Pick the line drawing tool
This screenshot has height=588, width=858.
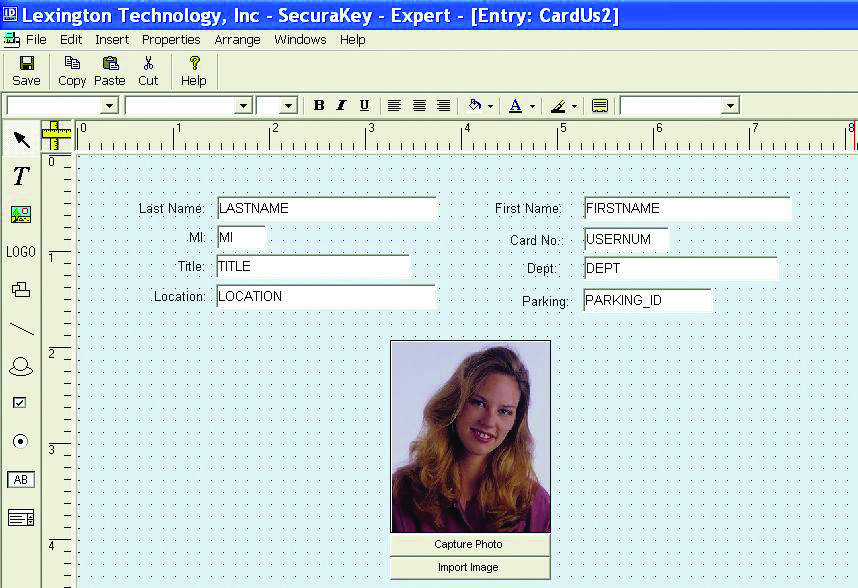[21, 328]
